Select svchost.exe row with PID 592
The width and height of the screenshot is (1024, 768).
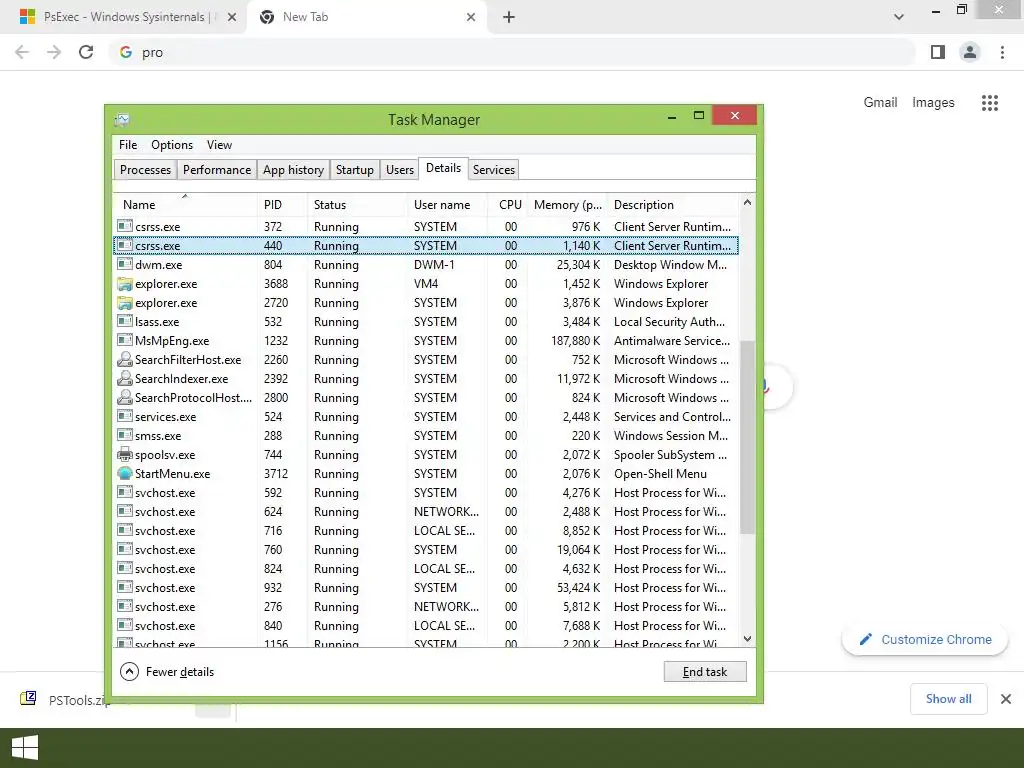[x=426, y=492]
